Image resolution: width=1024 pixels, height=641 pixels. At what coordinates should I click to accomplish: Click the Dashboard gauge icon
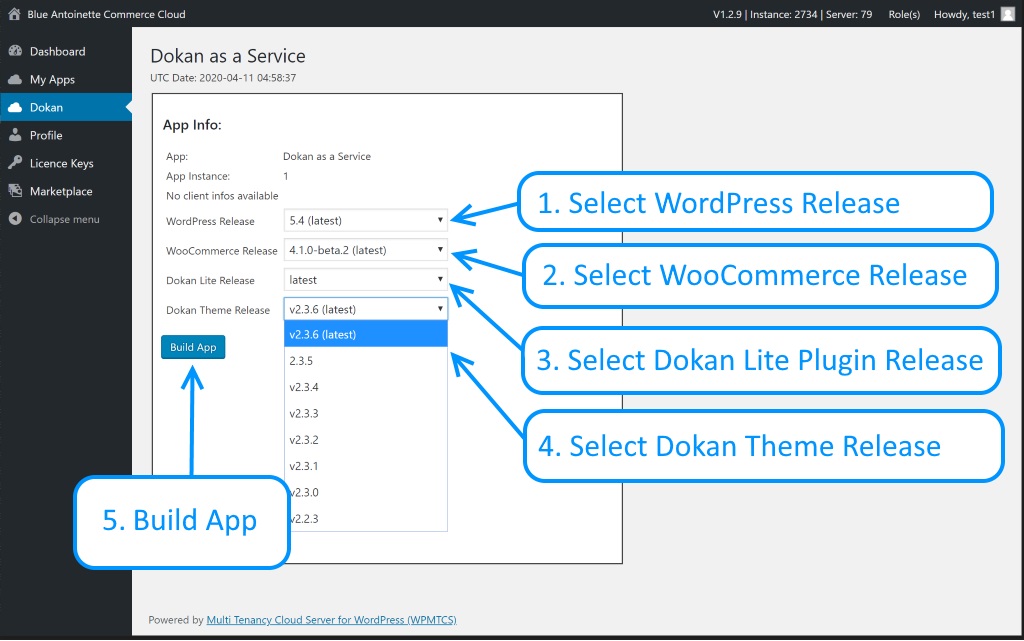coord(15,51)
